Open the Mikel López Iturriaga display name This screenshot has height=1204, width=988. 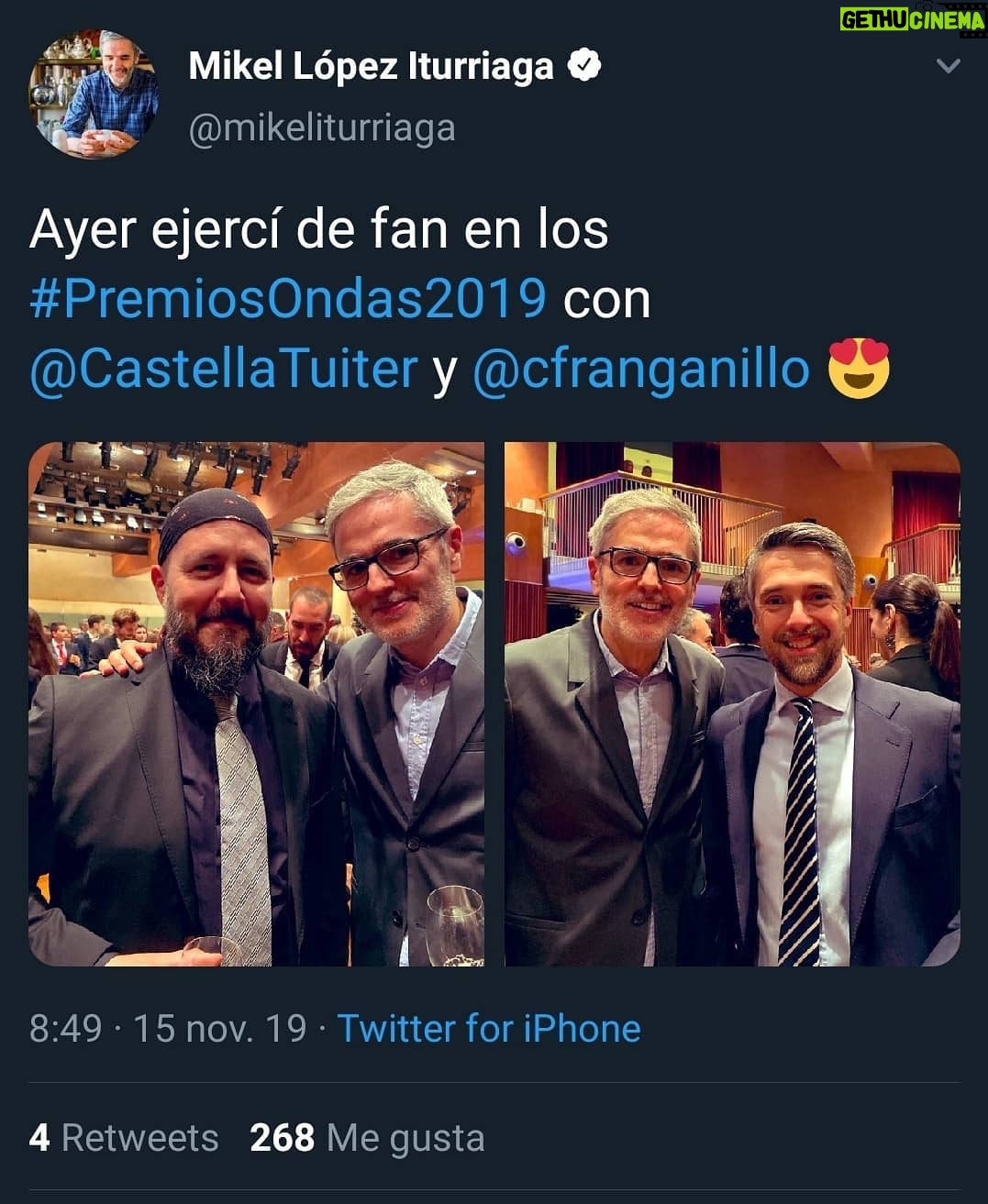[372, 66]
